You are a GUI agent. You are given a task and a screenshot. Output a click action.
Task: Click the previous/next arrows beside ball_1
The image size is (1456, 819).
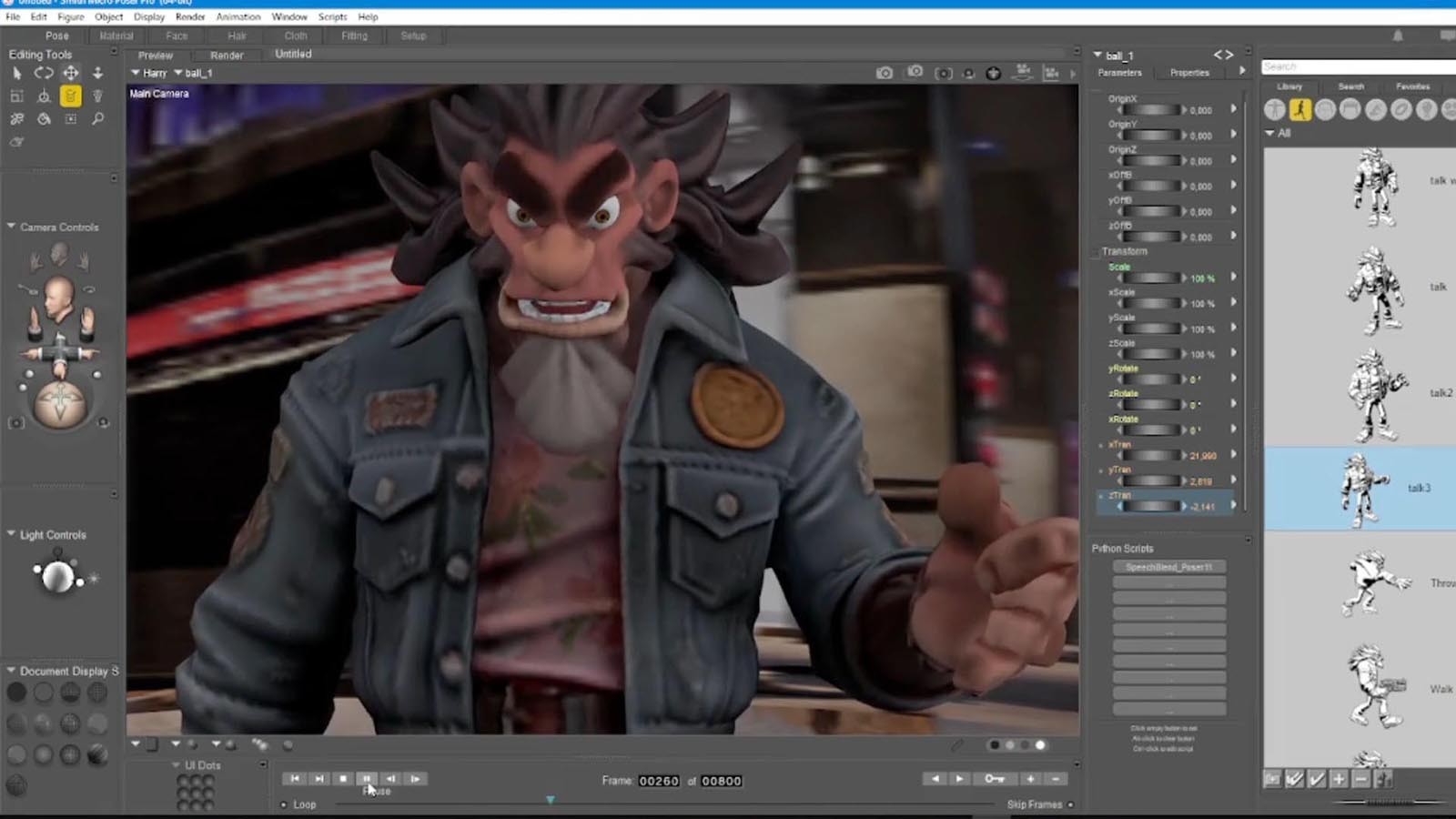tap(1224, 56)
